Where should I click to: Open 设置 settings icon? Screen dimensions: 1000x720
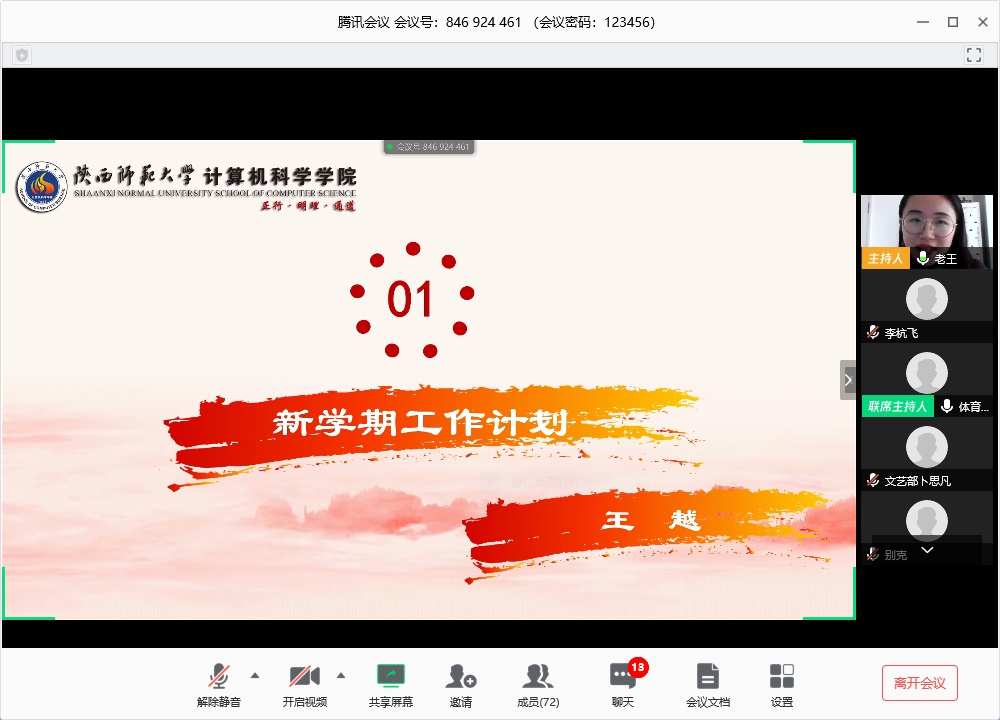782,684
